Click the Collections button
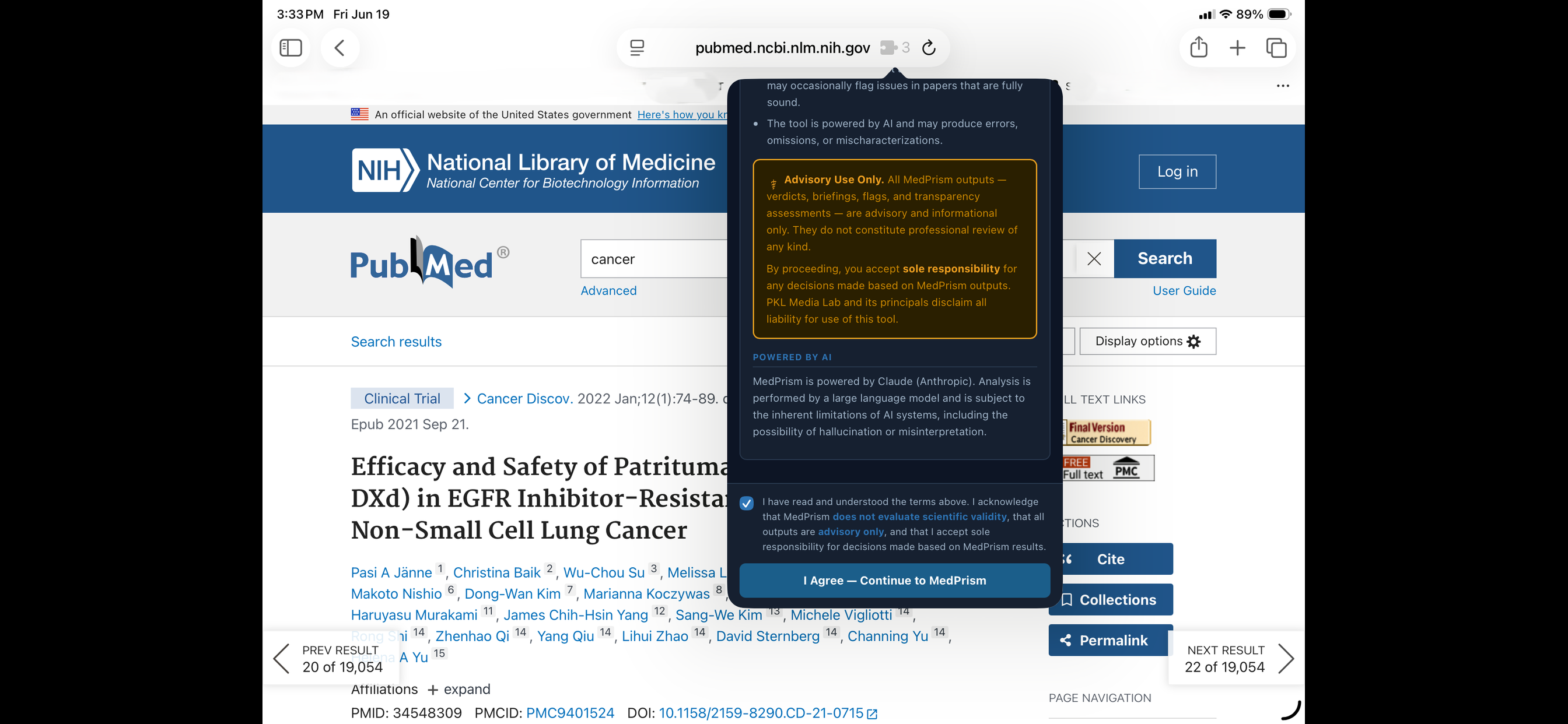This screenshot has height=724, width=1568. pyautogui.click(x=1110, y=599)
